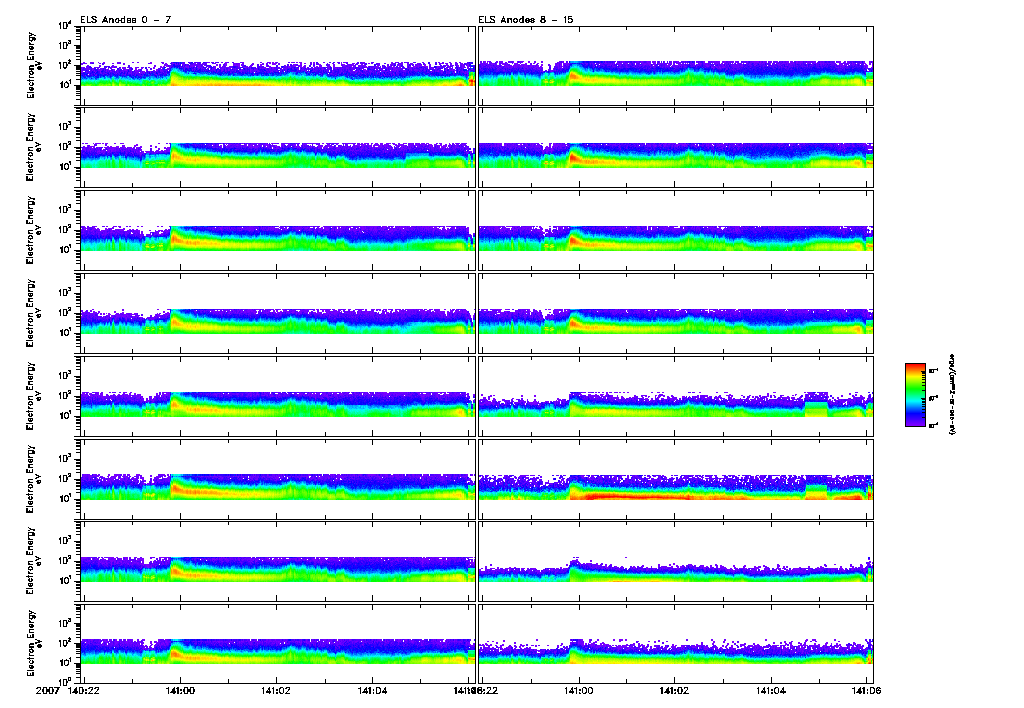Click the rainbow color scale bar
This screenshot has width=1024, height=708.
pyautogui.click(x=915, y=395)
